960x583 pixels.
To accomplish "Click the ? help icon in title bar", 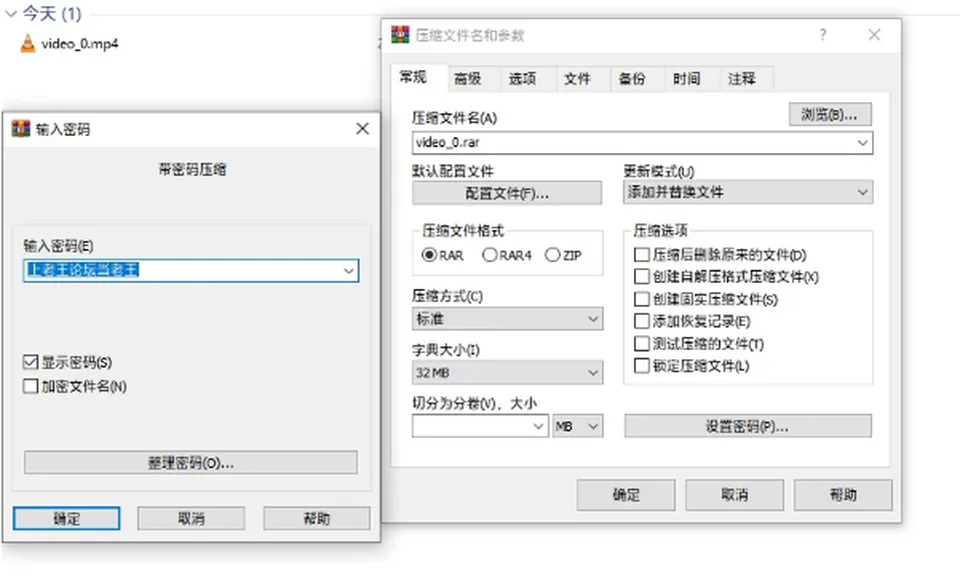I will pos(823,35).
